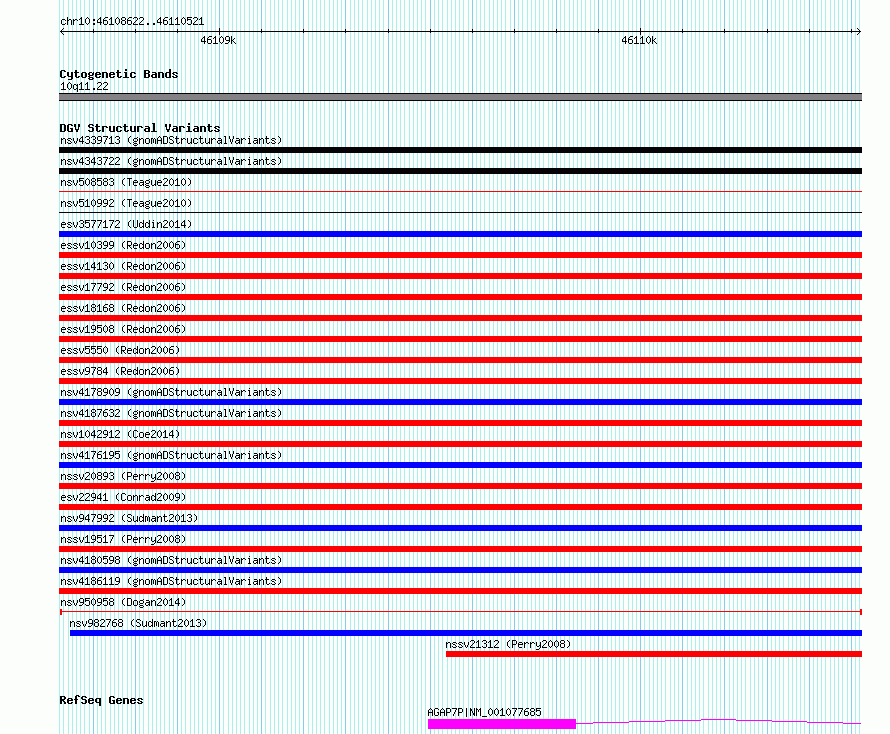Screen dimensions: 890x734
Task: Click the nsv982768 (Sudmant2013) label
Action: point(138,623)
